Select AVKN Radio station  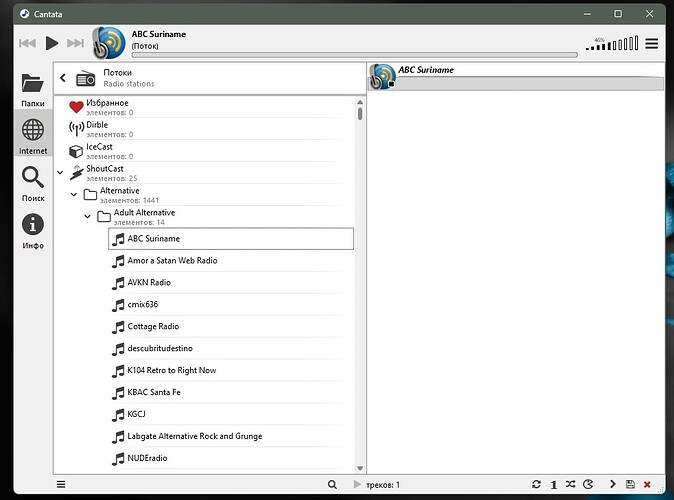click(231, 282)
